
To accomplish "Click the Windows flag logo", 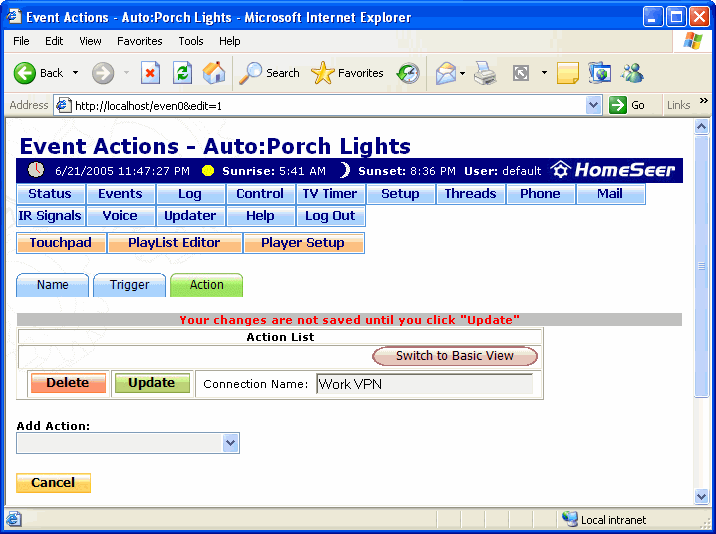I will click(693, 41).
